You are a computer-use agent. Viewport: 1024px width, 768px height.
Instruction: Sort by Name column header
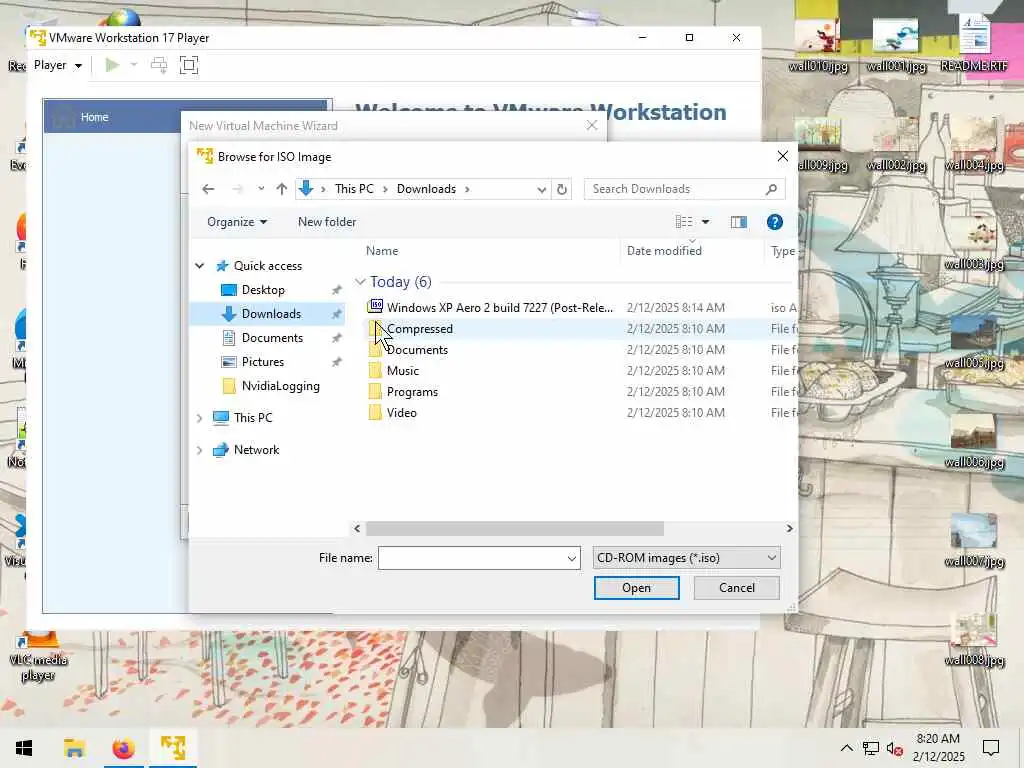point(382,251)
